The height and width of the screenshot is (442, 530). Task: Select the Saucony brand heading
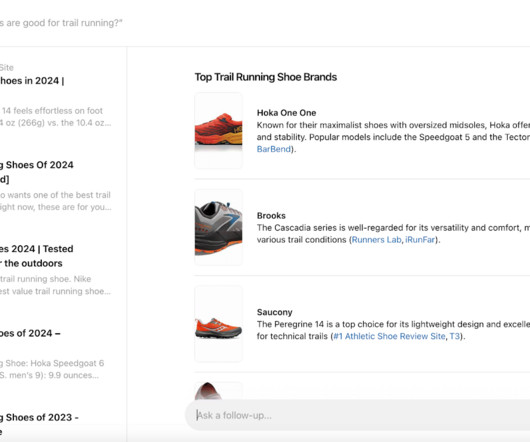pyautogui.click(x=274, y=312)
